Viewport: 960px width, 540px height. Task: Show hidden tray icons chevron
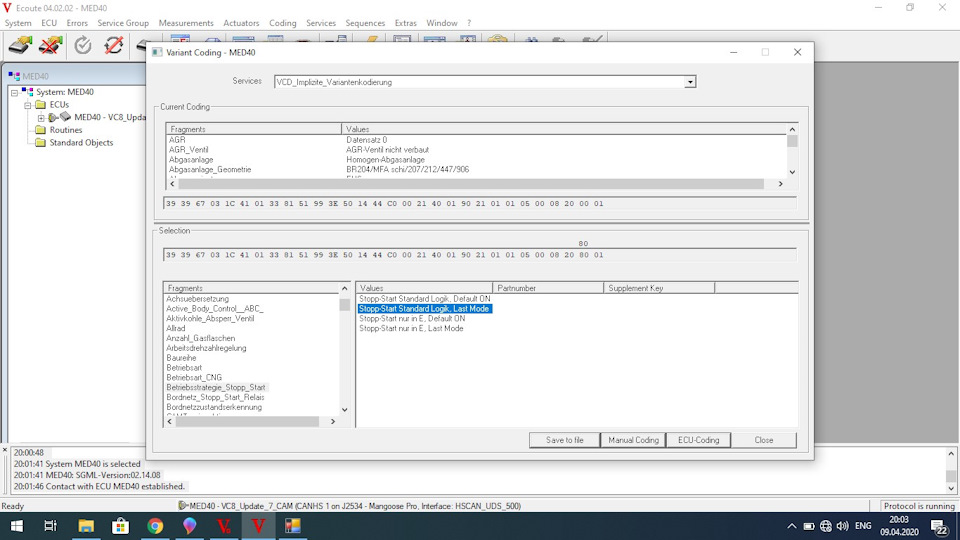(x=792, y=526)
